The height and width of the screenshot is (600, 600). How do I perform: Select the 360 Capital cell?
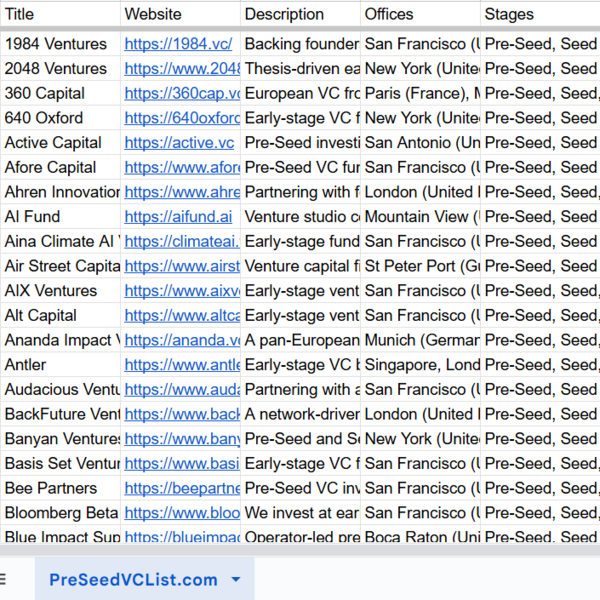[60, 93]
